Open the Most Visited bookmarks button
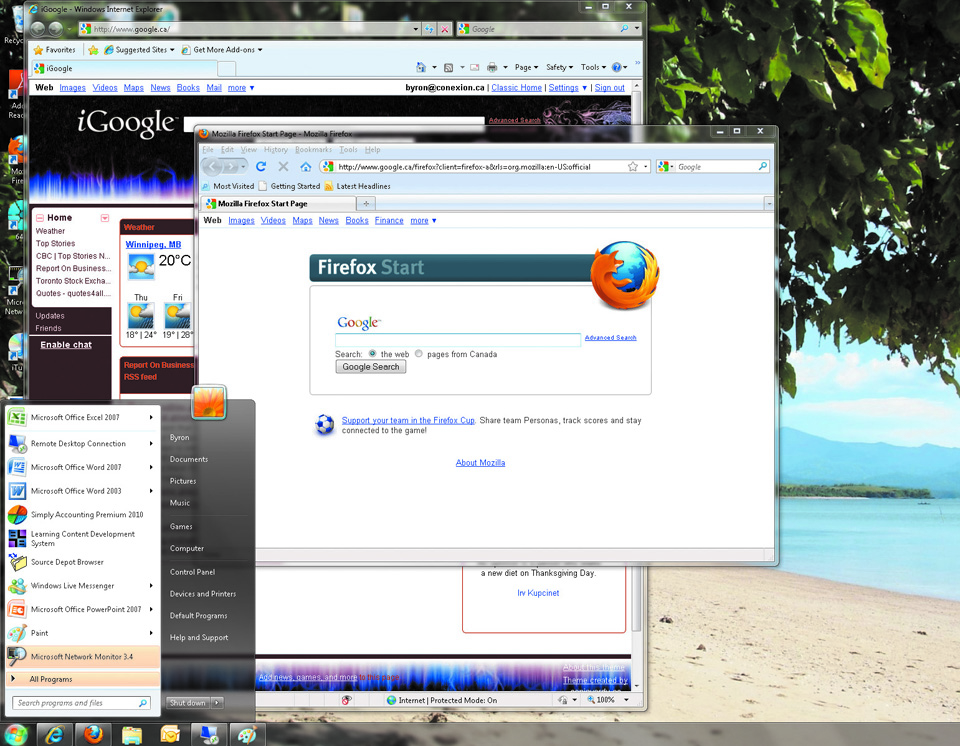The height and width of the screenshot is (746, 960). [228, 186]
